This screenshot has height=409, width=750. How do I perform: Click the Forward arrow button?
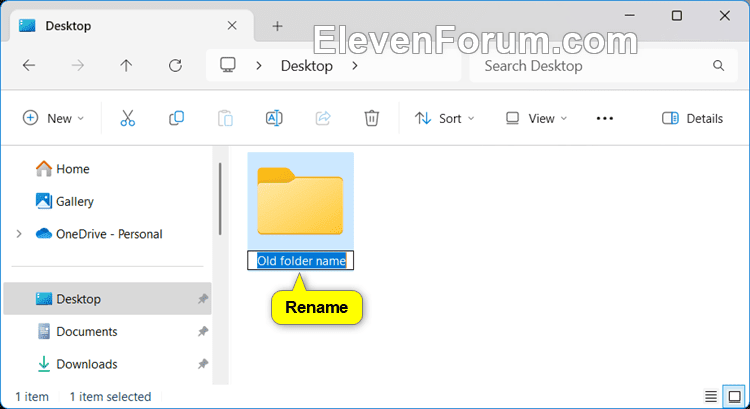click(x=77, y=66)
